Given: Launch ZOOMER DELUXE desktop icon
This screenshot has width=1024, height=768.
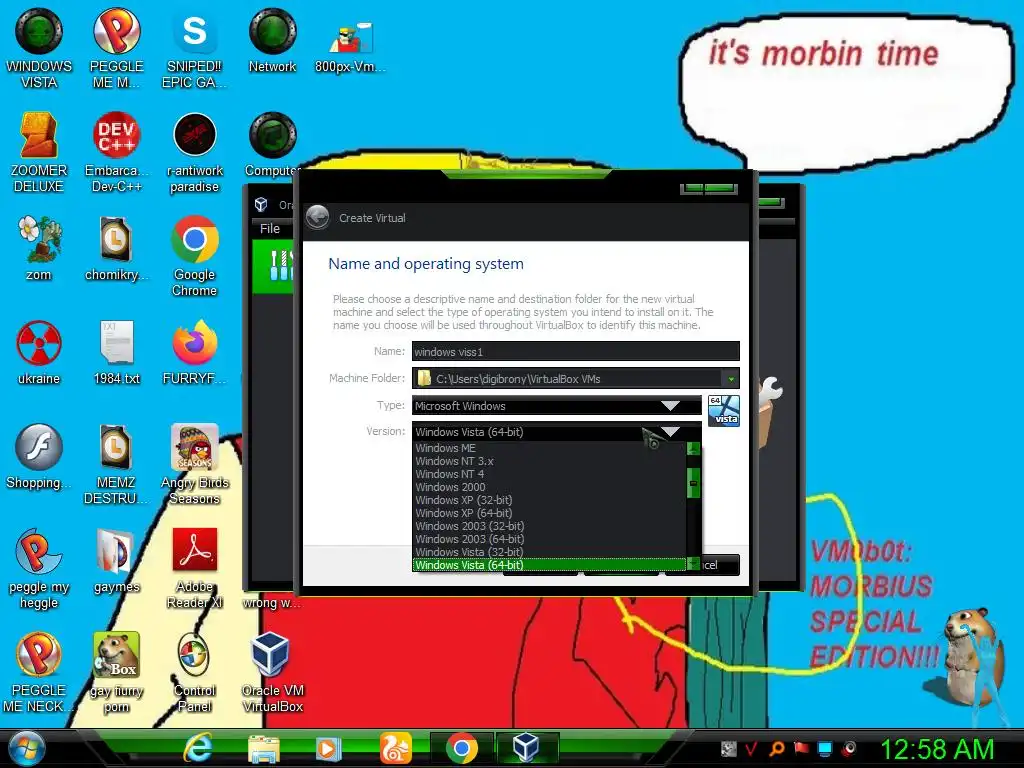Looking at the screenshot, I should [x=39, y=152].
